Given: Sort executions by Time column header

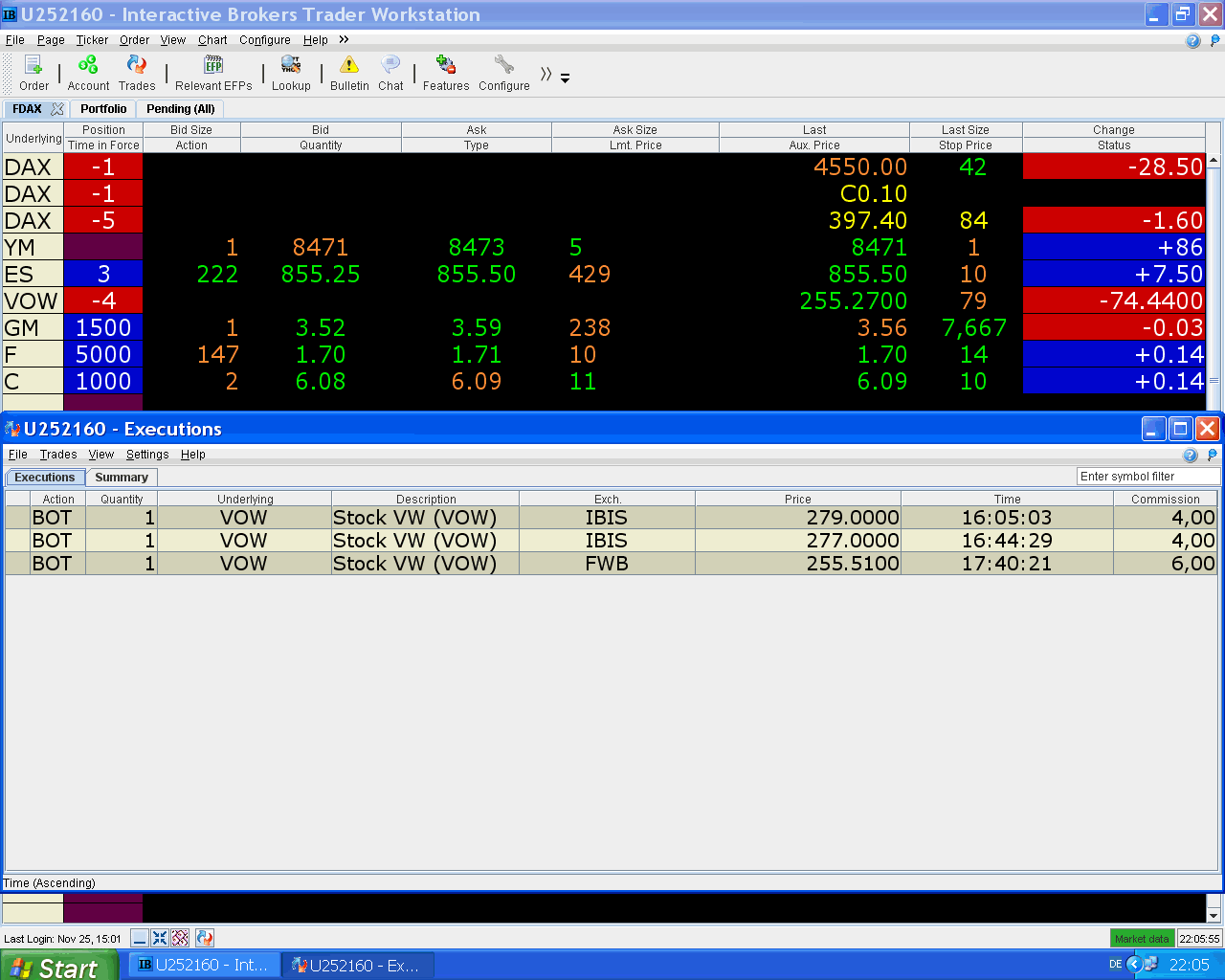Looking at the screenshot, I should (x=1008, y=499).
